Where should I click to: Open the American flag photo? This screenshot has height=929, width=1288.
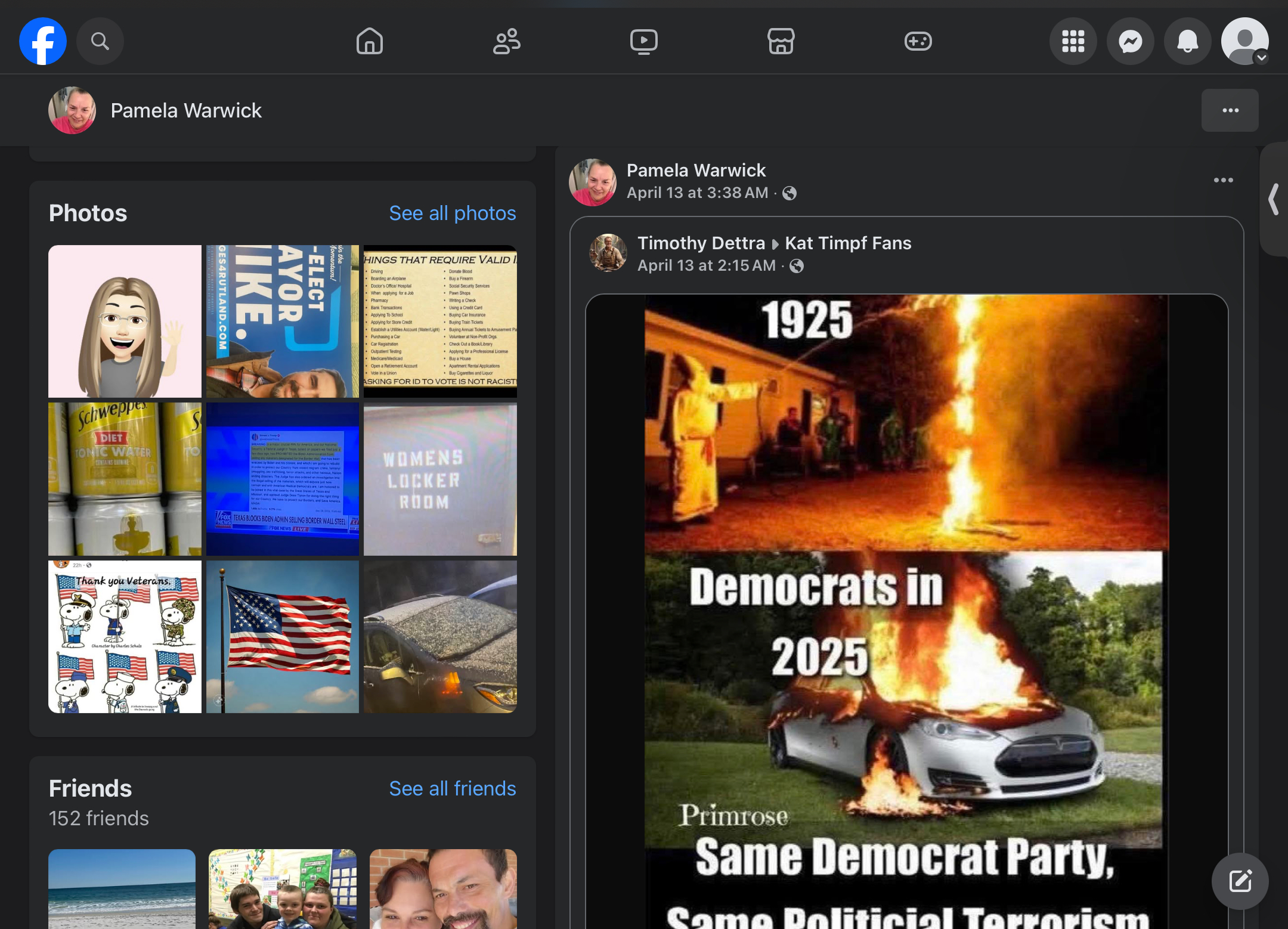pos(283,637)
